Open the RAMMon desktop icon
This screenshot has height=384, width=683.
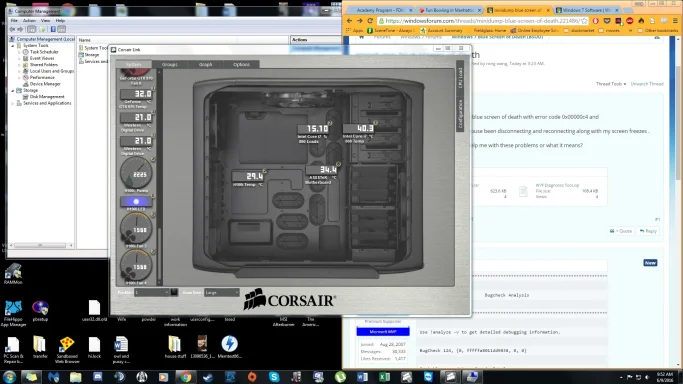[13, 274]
